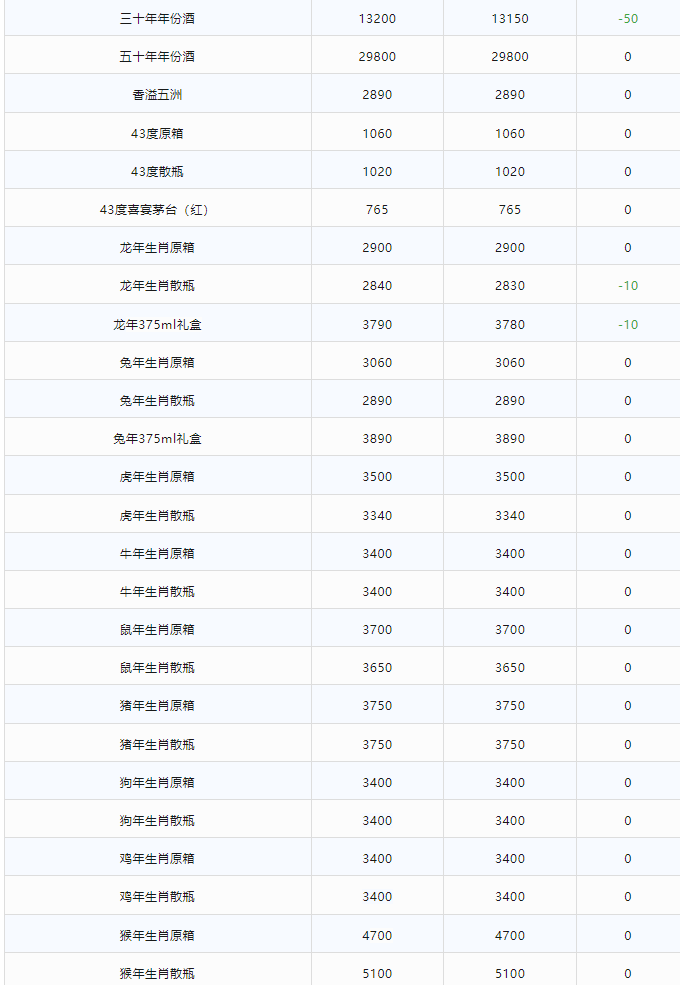Viewport: 680px width, 985px height.
Task: Click the 13150 price for 三十年年份酒
Action: (510, 19)
